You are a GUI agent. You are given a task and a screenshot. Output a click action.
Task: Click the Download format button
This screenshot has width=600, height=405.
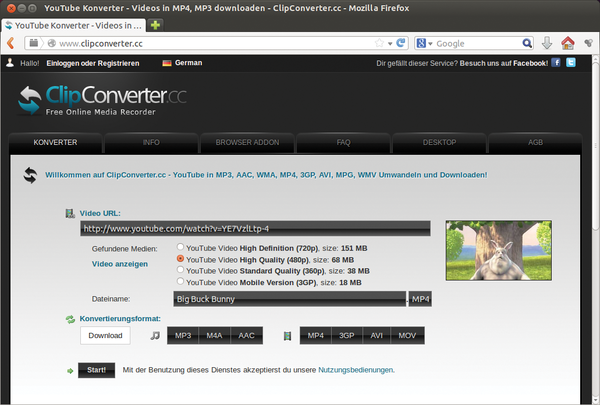(105, 336)
